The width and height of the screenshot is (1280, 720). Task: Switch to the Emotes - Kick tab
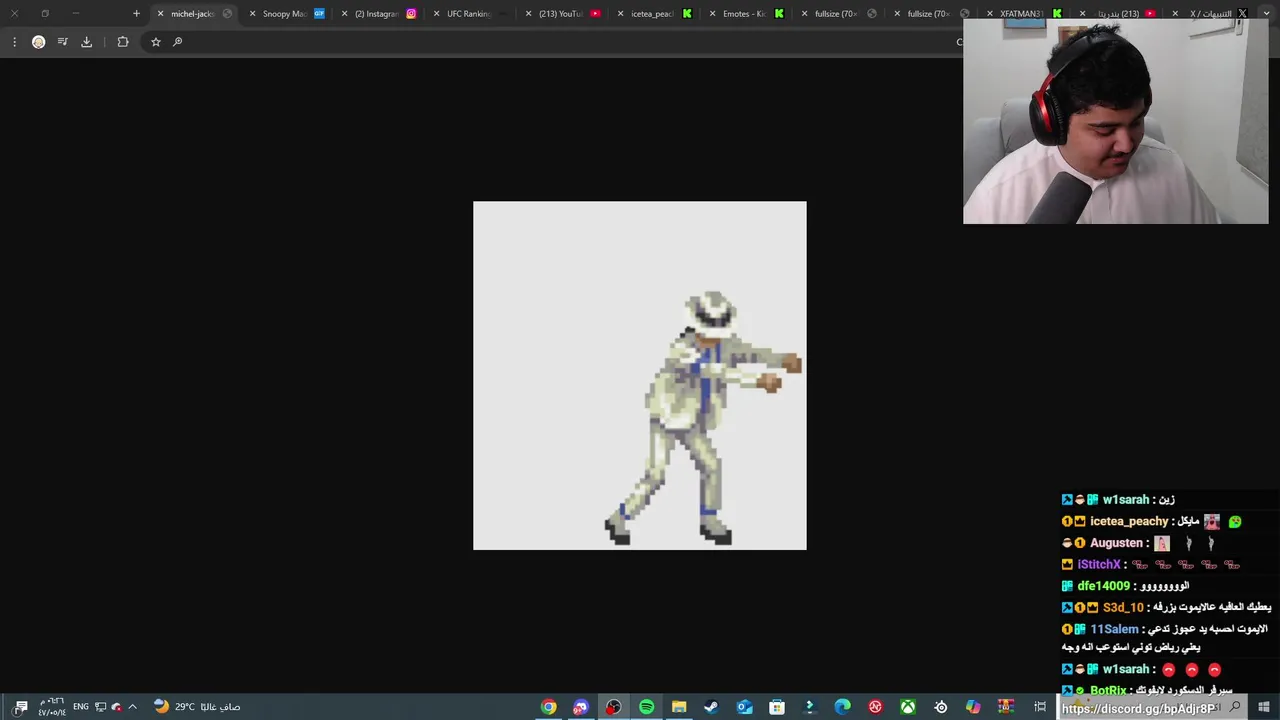[745, 14]
